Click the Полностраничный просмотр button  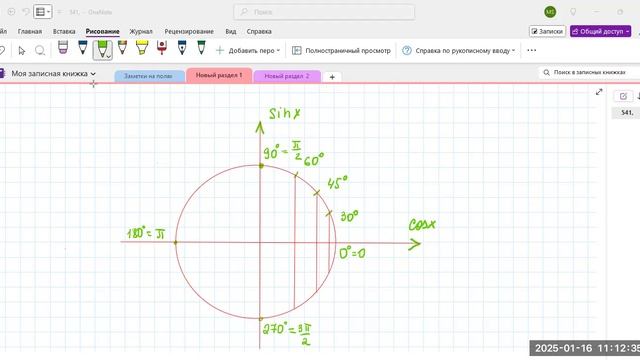click(x=341, y=51)
